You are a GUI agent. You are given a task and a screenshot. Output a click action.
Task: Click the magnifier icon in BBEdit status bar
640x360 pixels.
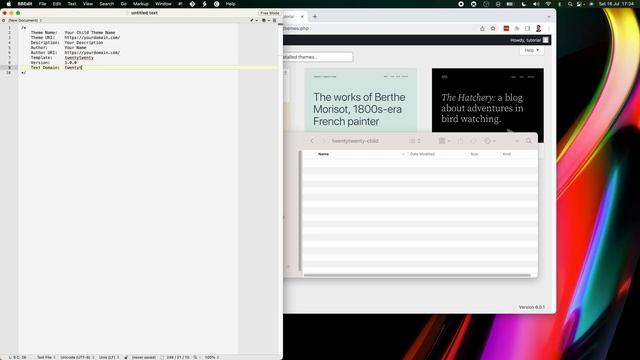pos(196,357)
